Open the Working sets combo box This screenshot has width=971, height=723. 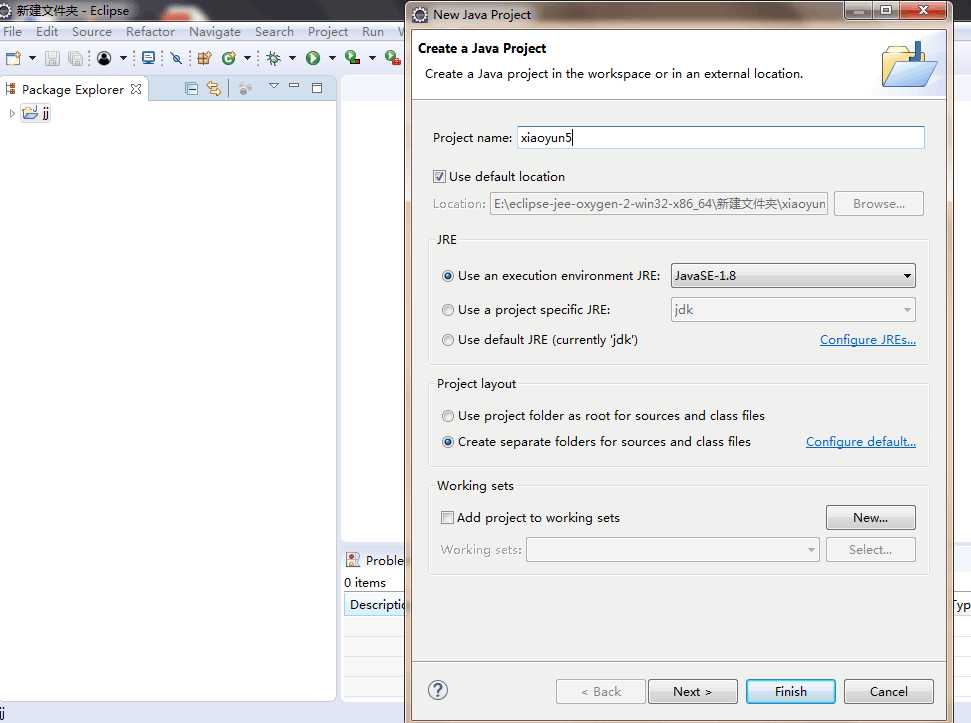[x=673, y=550]
